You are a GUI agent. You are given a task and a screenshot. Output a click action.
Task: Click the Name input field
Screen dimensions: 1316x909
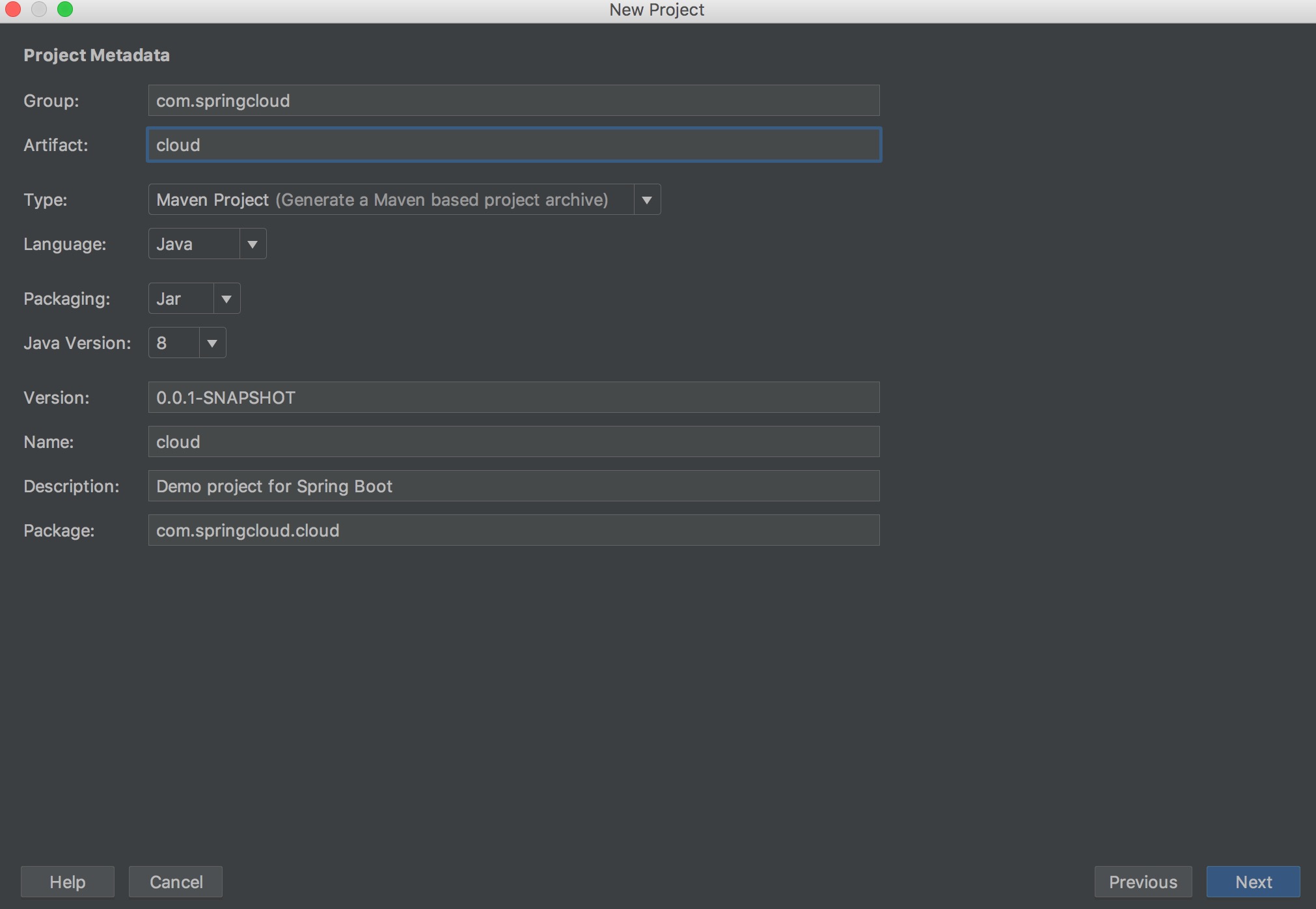click(513, 441)
